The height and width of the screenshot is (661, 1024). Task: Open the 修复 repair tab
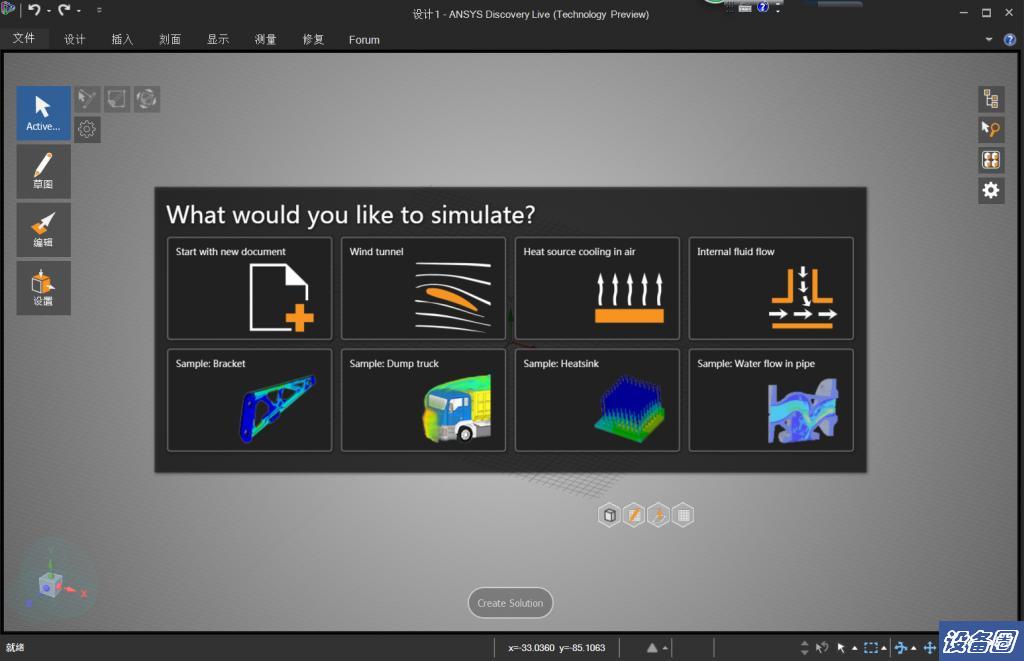tap(313, 39)
